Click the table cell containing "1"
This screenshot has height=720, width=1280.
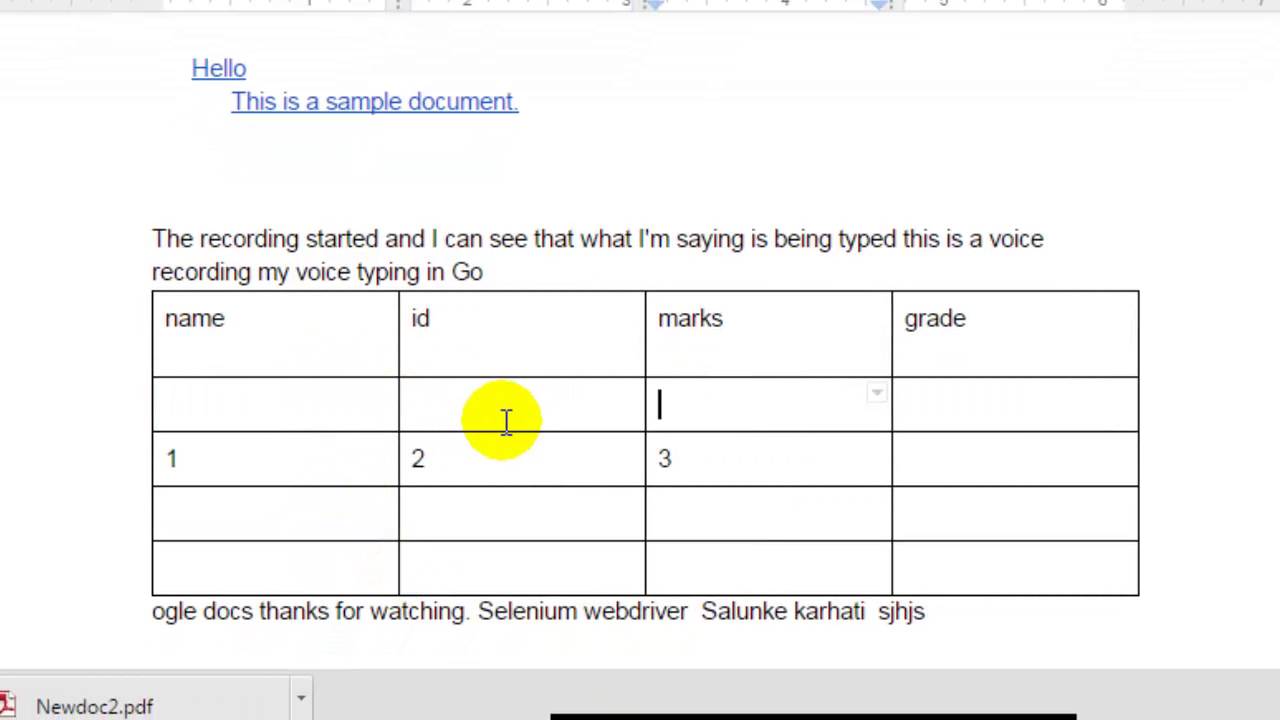coord(275,459)
